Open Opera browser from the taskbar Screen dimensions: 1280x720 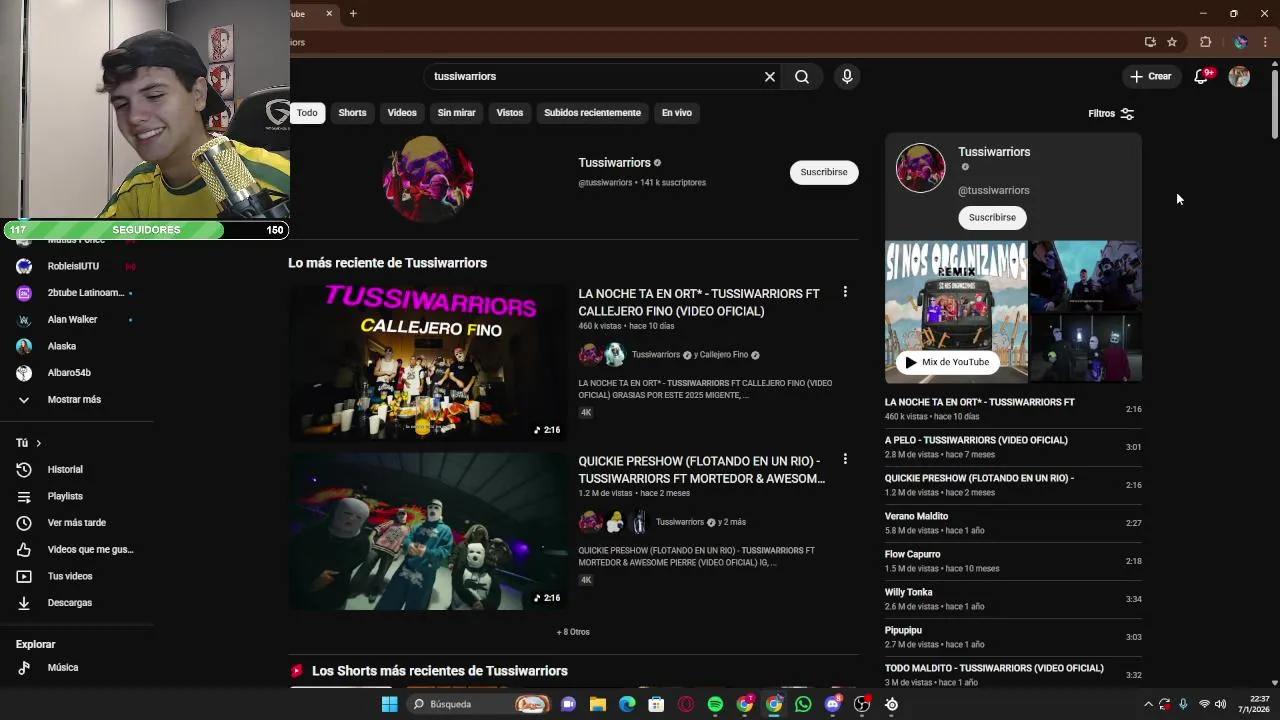coord(686,704)
